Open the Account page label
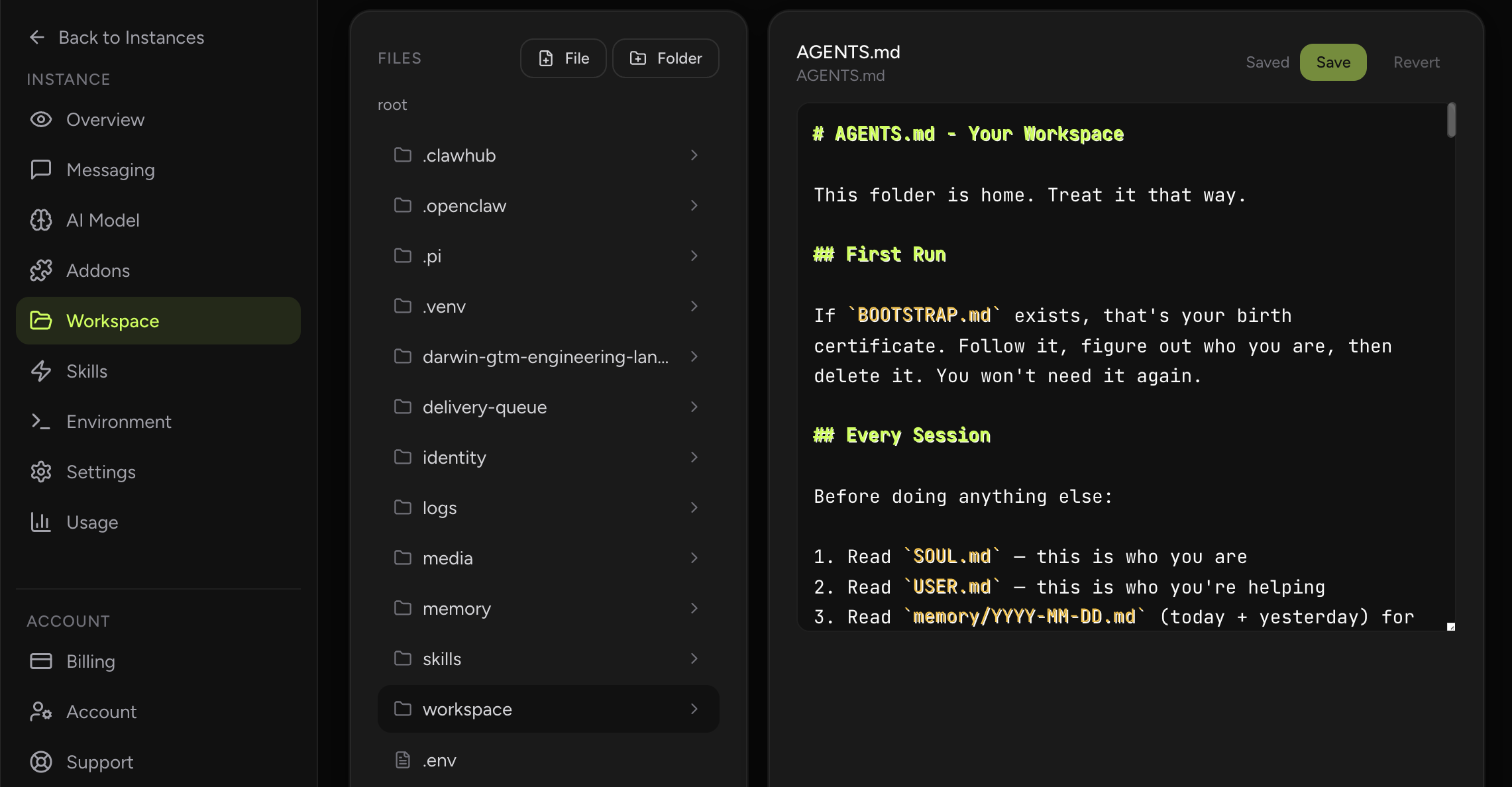Viewport: 1512px width, 787px height. point(101,712)
